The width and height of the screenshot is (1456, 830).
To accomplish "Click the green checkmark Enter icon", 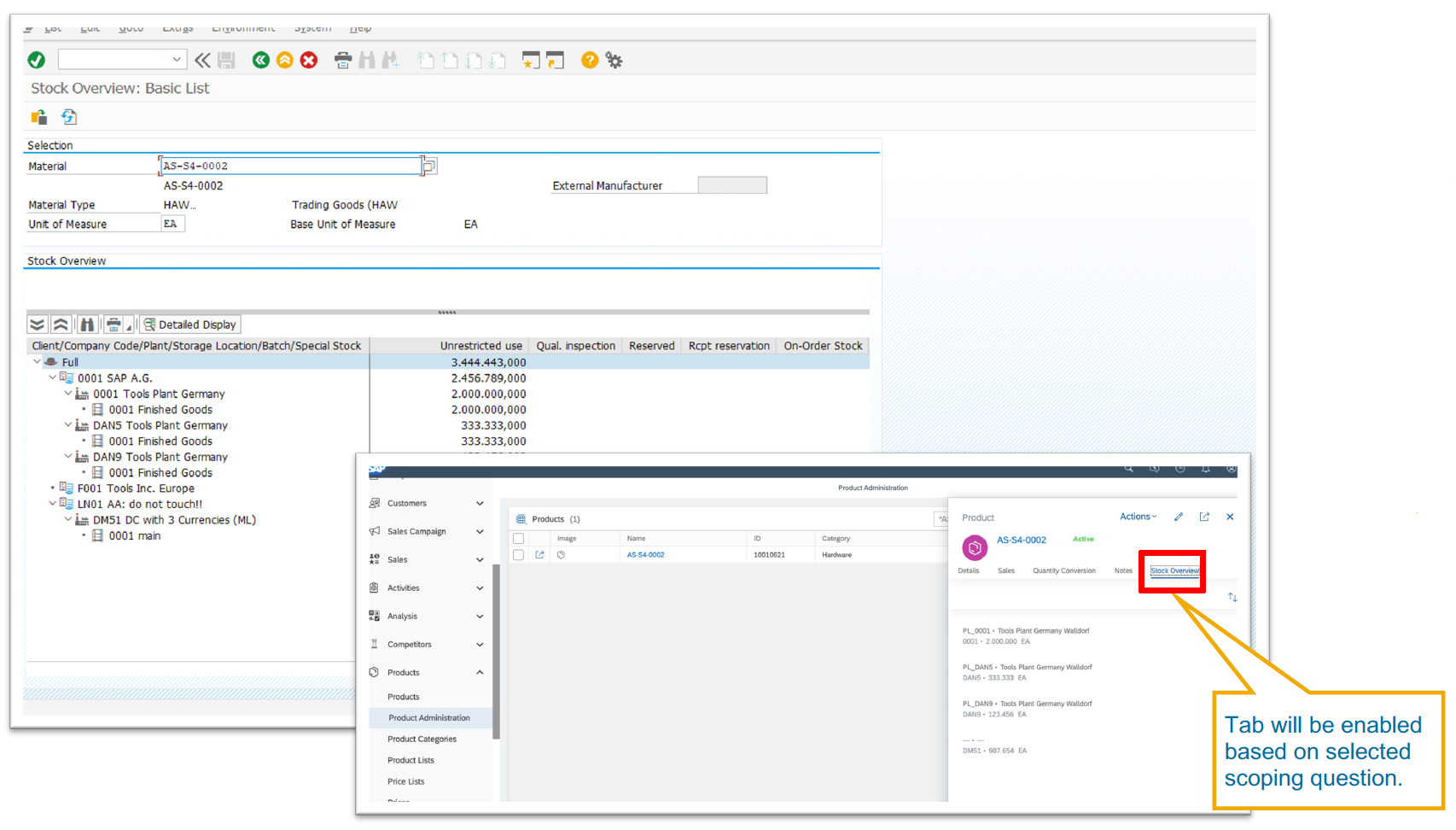I will pyautogui.click(x=36, y=60).
